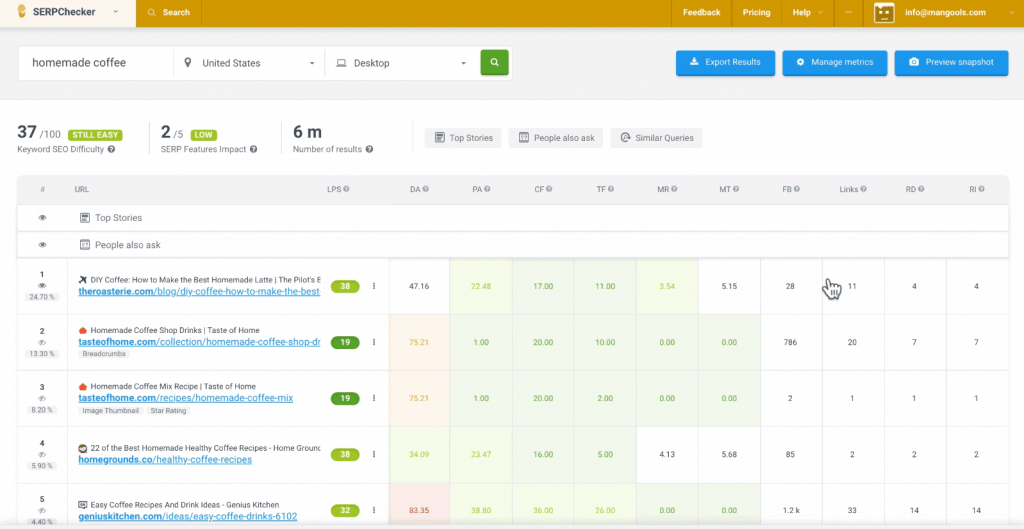The image size is (1024, 529).
Task: Click DA value 47.16 in first row
Action: click(419, 286)
